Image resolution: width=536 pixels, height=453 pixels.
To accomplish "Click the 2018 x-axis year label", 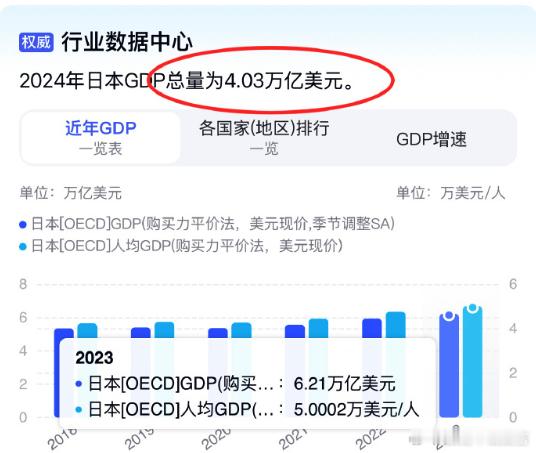I will click(x=63, y=438).
